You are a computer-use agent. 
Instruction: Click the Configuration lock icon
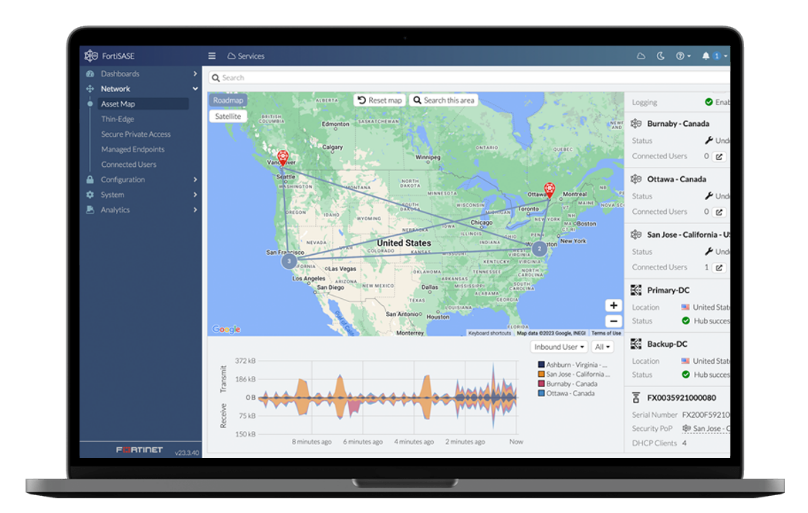tap(90, 179)
